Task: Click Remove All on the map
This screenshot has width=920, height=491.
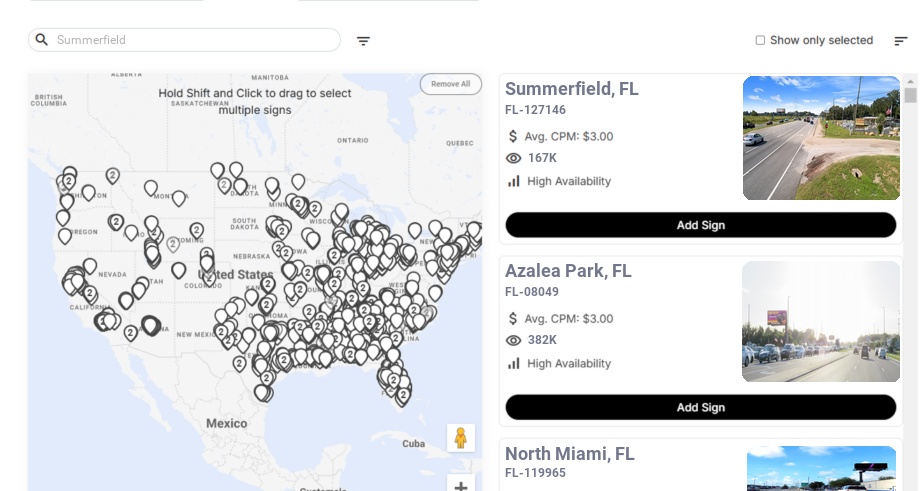Action: click(450, 84)
